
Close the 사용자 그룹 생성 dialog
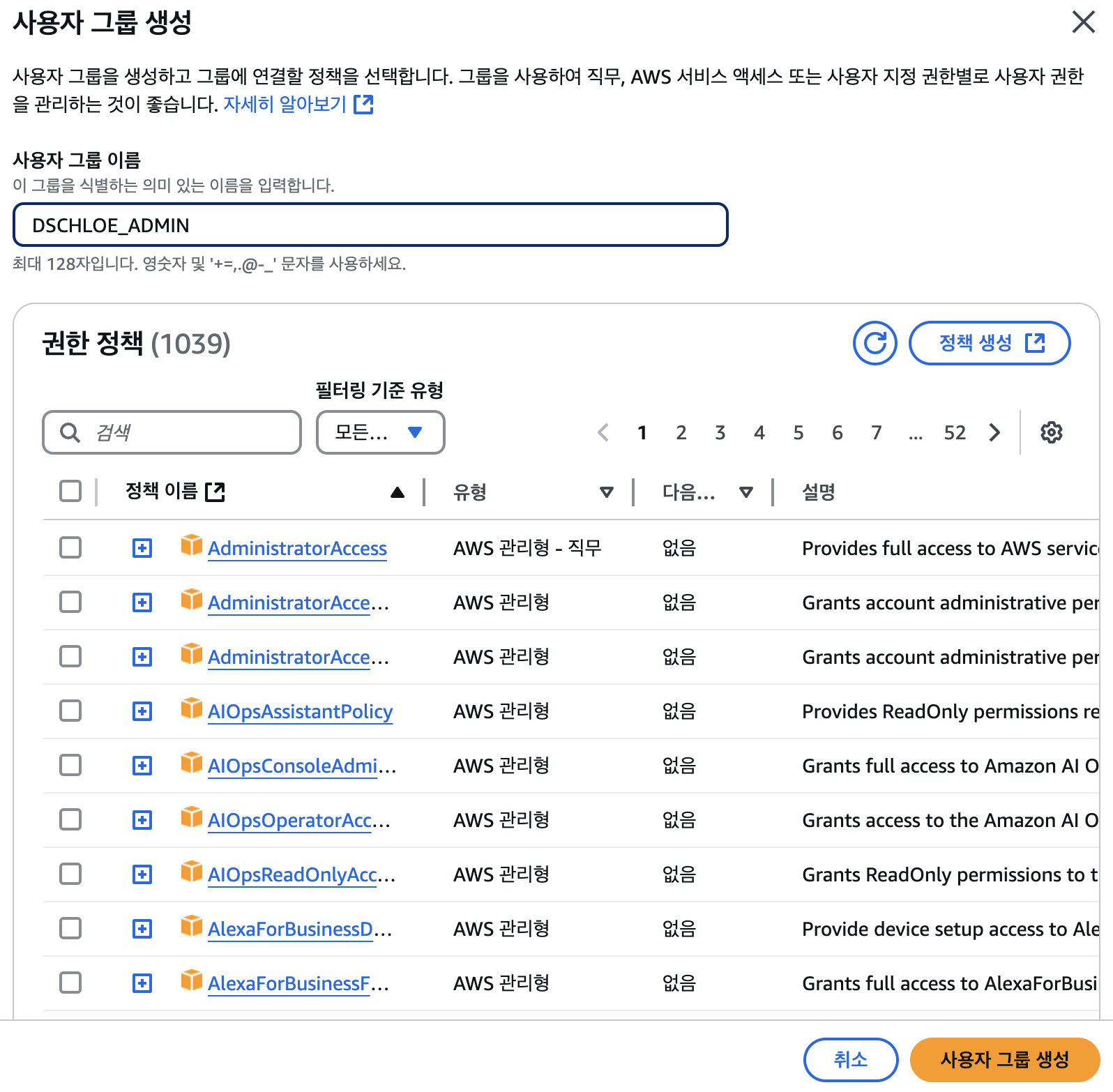click(1083, 22)
